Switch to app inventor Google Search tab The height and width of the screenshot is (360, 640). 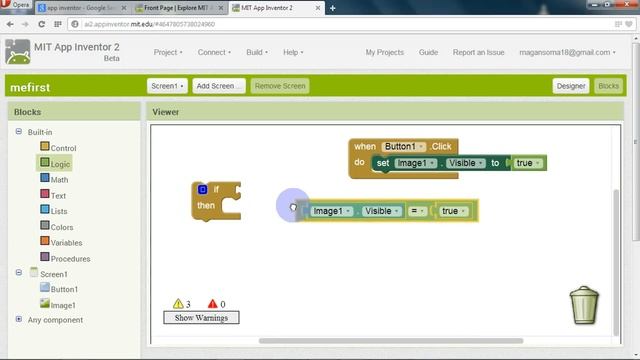point(82,8)
